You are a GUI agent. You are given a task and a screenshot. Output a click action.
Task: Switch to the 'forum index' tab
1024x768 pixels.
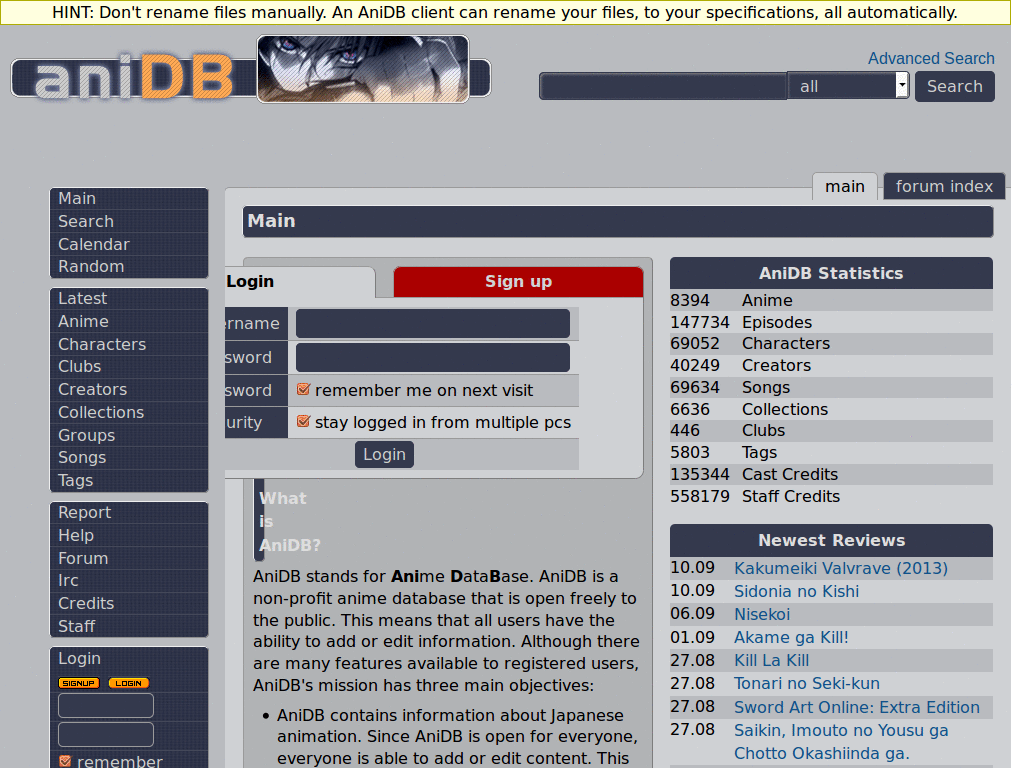[944, 186]
